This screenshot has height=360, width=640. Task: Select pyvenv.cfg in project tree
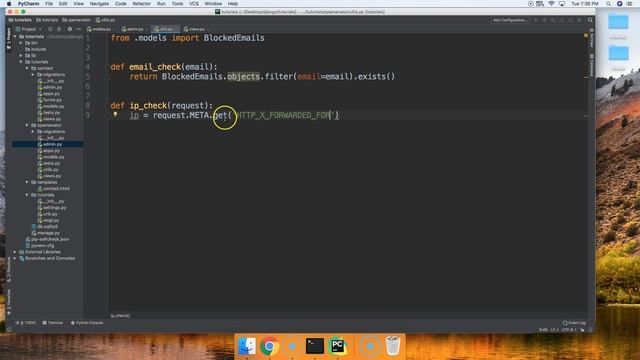(40, 246)
